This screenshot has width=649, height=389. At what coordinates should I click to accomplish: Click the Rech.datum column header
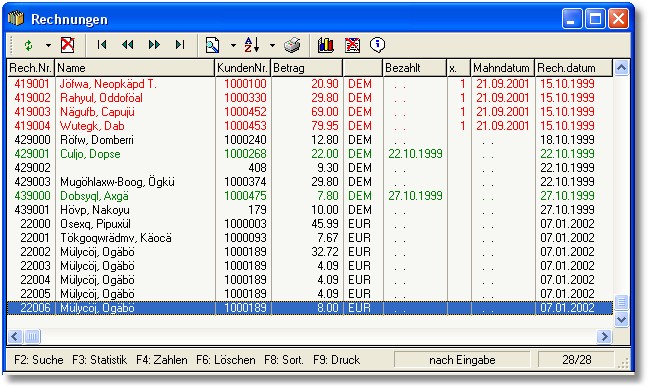click(573, 68)
